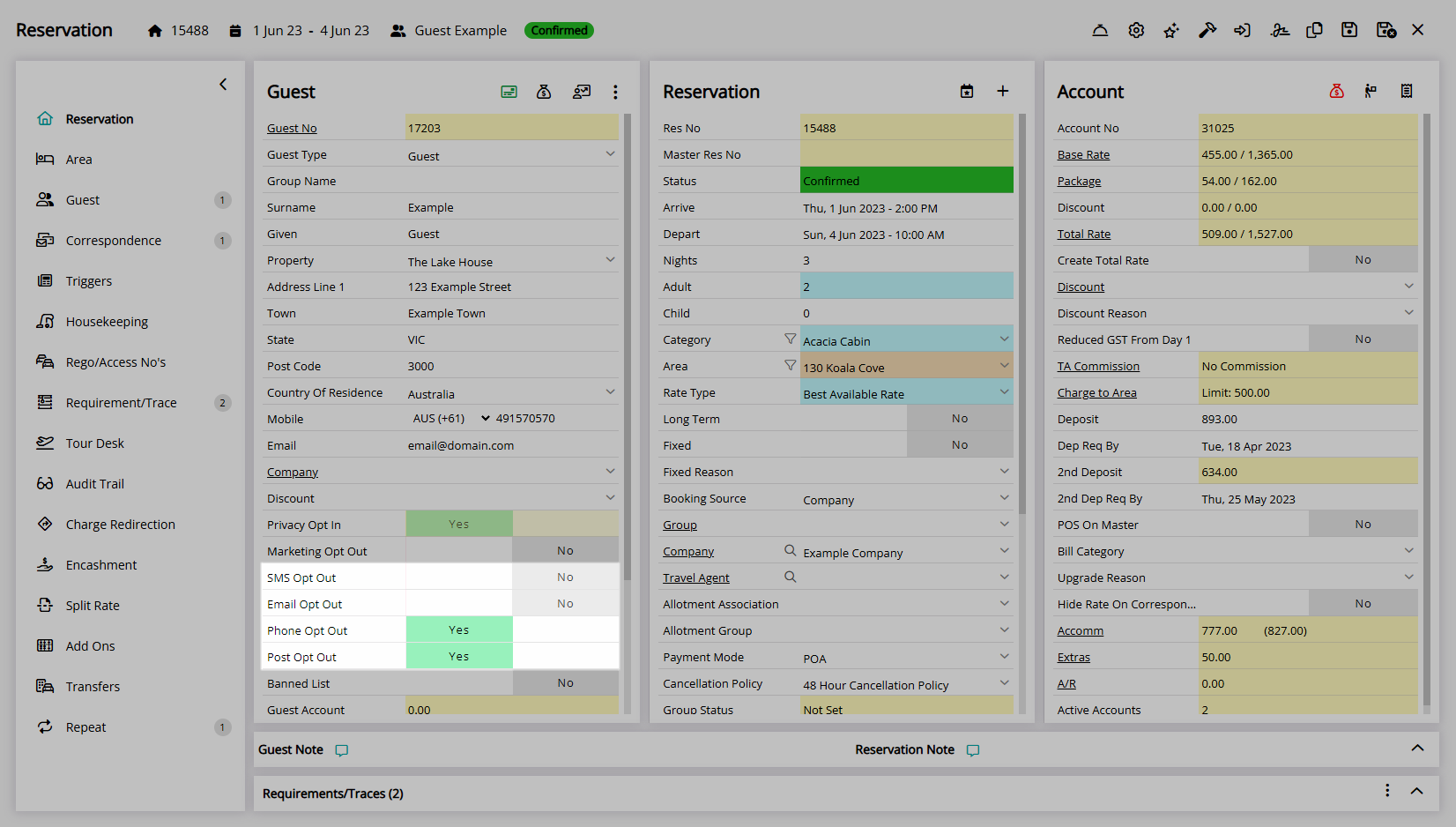Click the filter funnel icon beside Category
1456x827 pixels.
(791, 339)
